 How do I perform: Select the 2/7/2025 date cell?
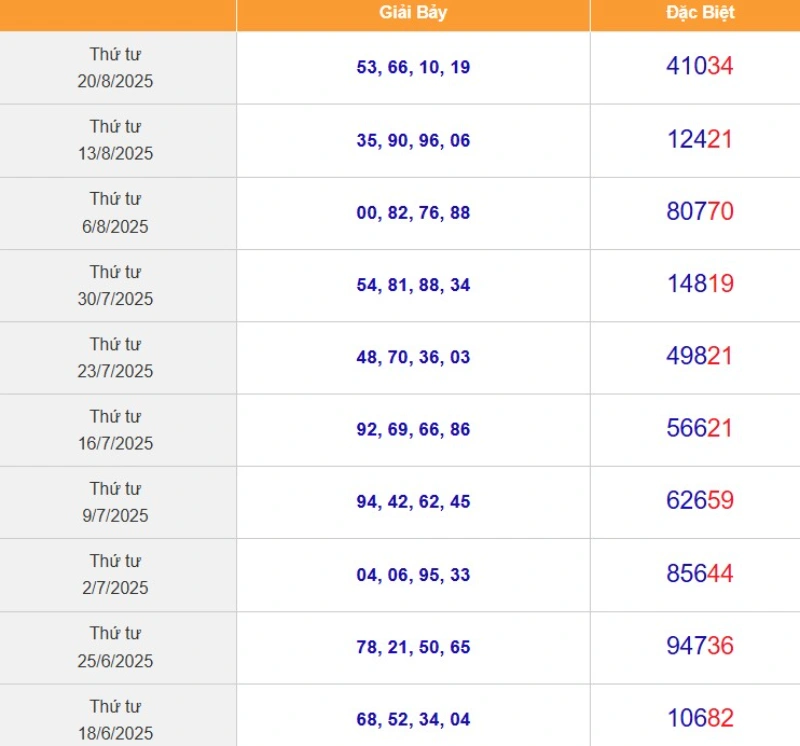click(x=117, y=575)
